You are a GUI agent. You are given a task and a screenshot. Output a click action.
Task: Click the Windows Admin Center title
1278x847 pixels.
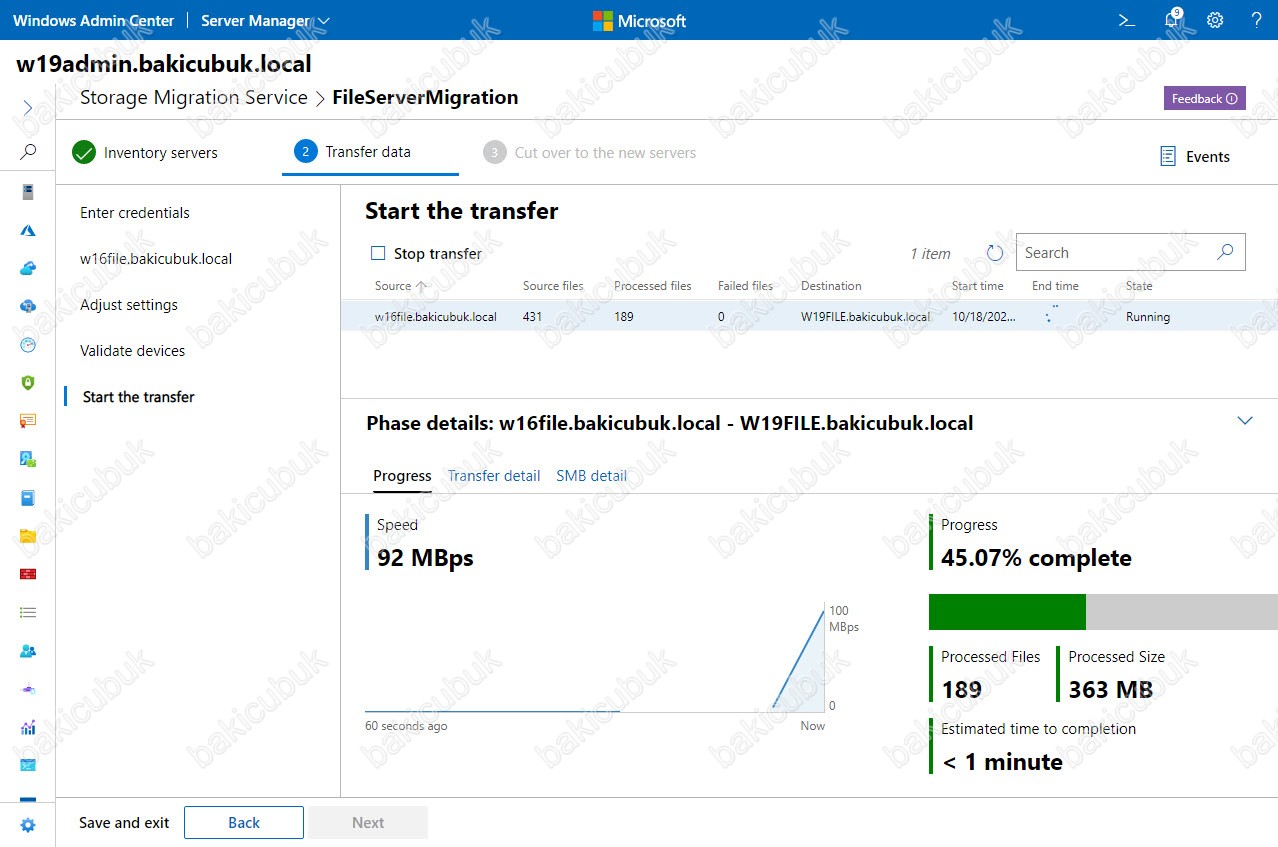tap(93, 20)
